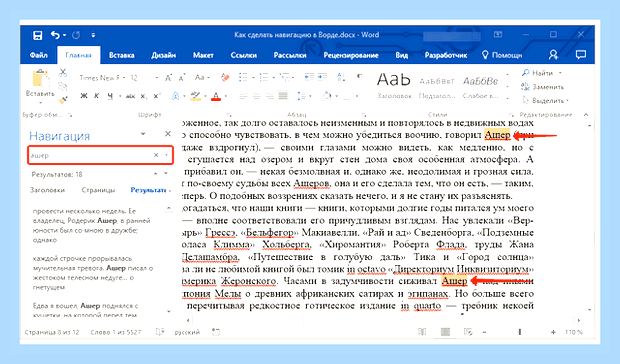This screenshot has height=364, width=620.
Task: Open the Файл tab
Action: [38, 55]
